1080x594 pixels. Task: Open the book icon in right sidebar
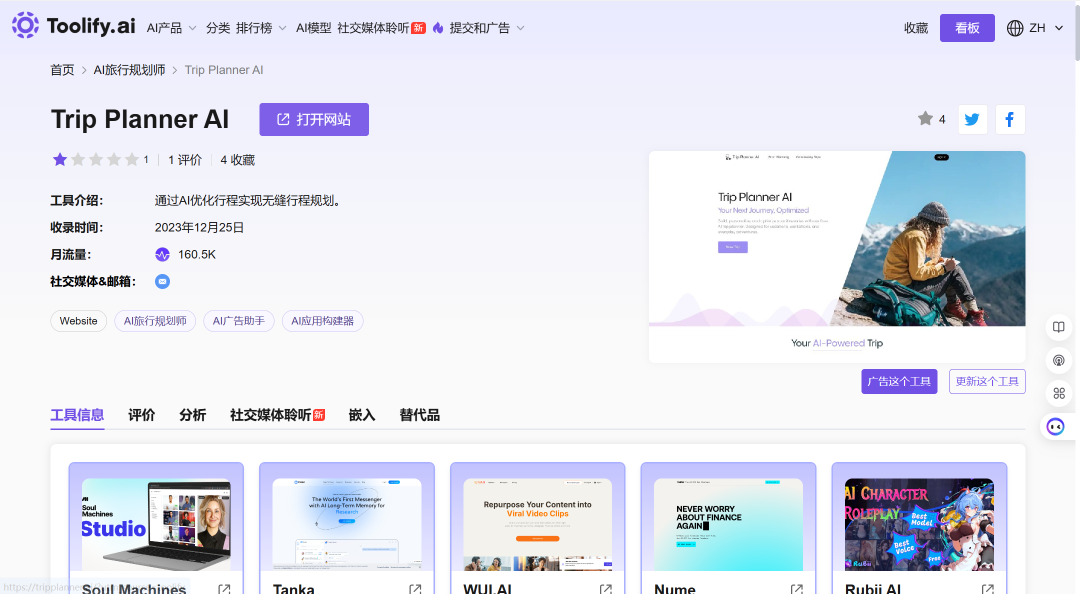[x=1059, y=327]
